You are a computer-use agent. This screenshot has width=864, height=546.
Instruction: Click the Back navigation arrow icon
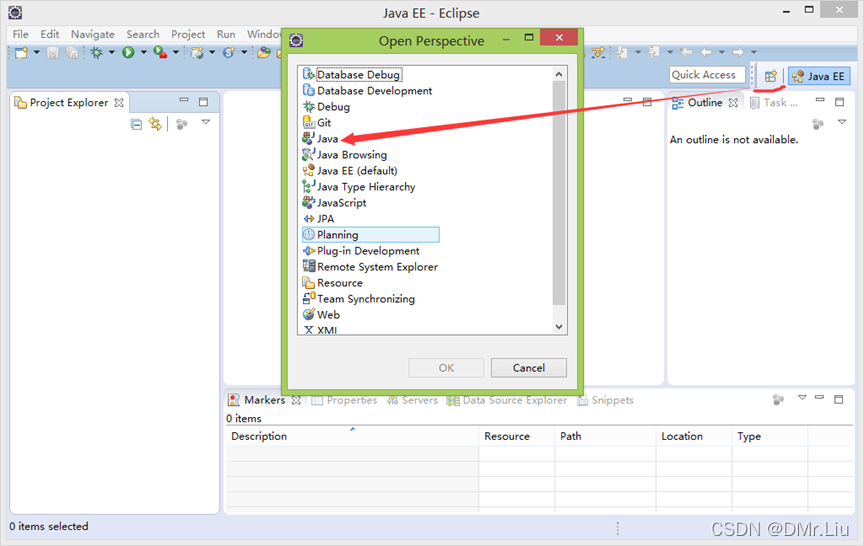[706, 52]
